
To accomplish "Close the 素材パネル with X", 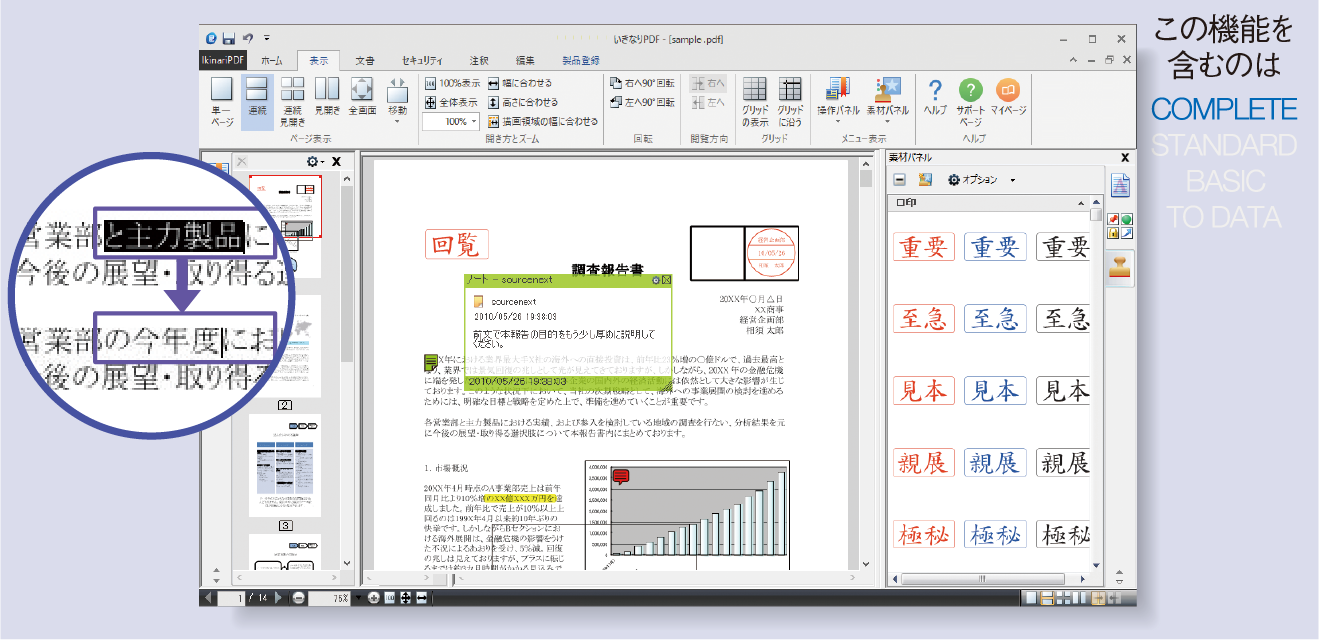I will coord(1125,157).
